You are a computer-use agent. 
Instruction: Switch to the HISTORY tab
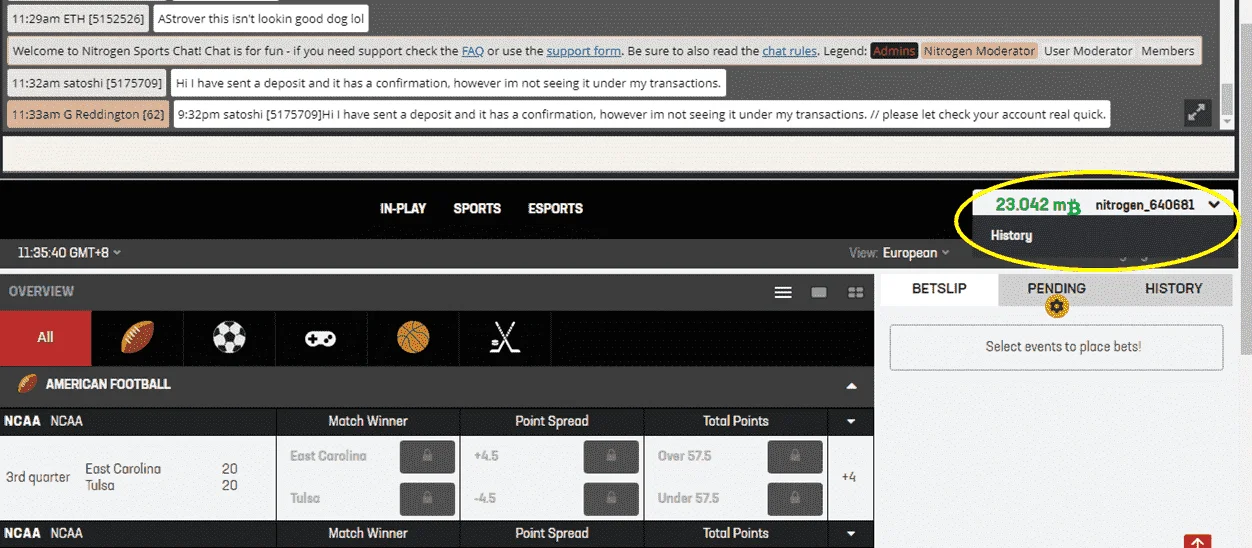tap(1173, 289)
